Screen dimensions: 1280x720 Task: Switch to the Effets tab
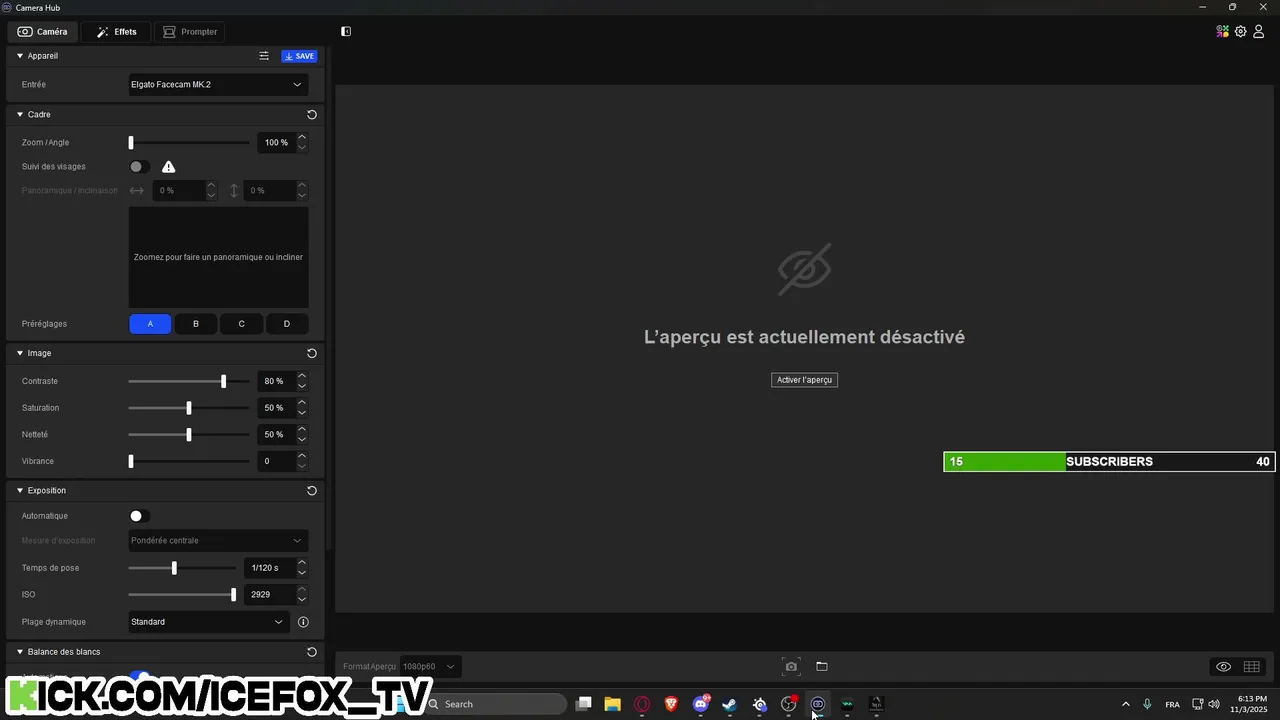116,32
